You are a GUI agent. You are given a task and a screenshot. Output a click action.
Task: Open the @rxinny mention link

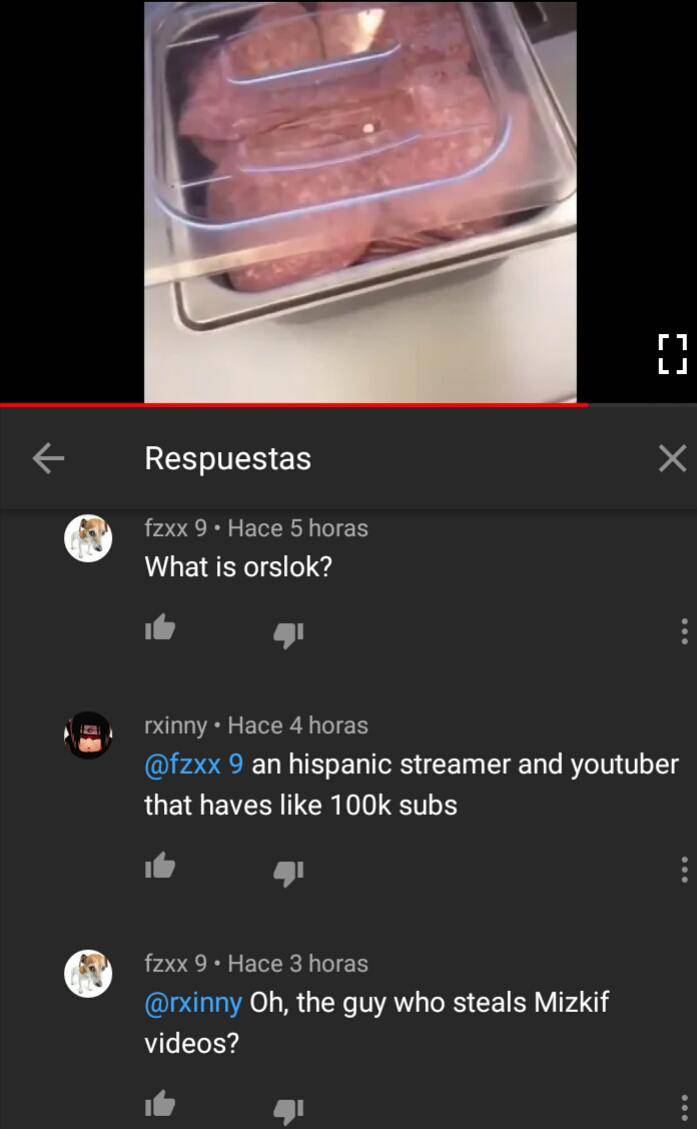(193, 1002)
